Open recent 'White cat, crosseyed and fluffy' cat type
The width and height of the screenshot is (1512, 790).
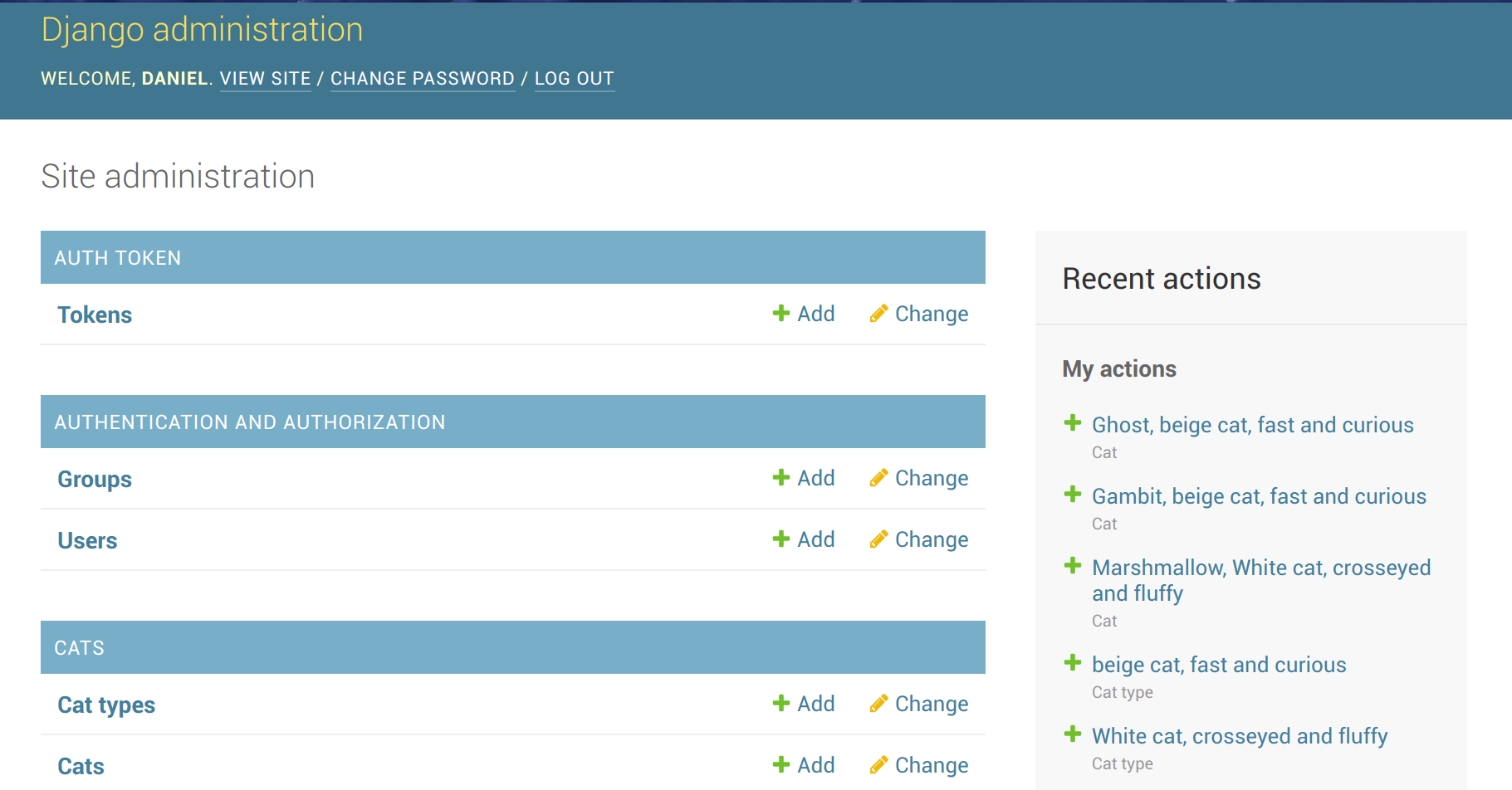[x=1240, y=736]
